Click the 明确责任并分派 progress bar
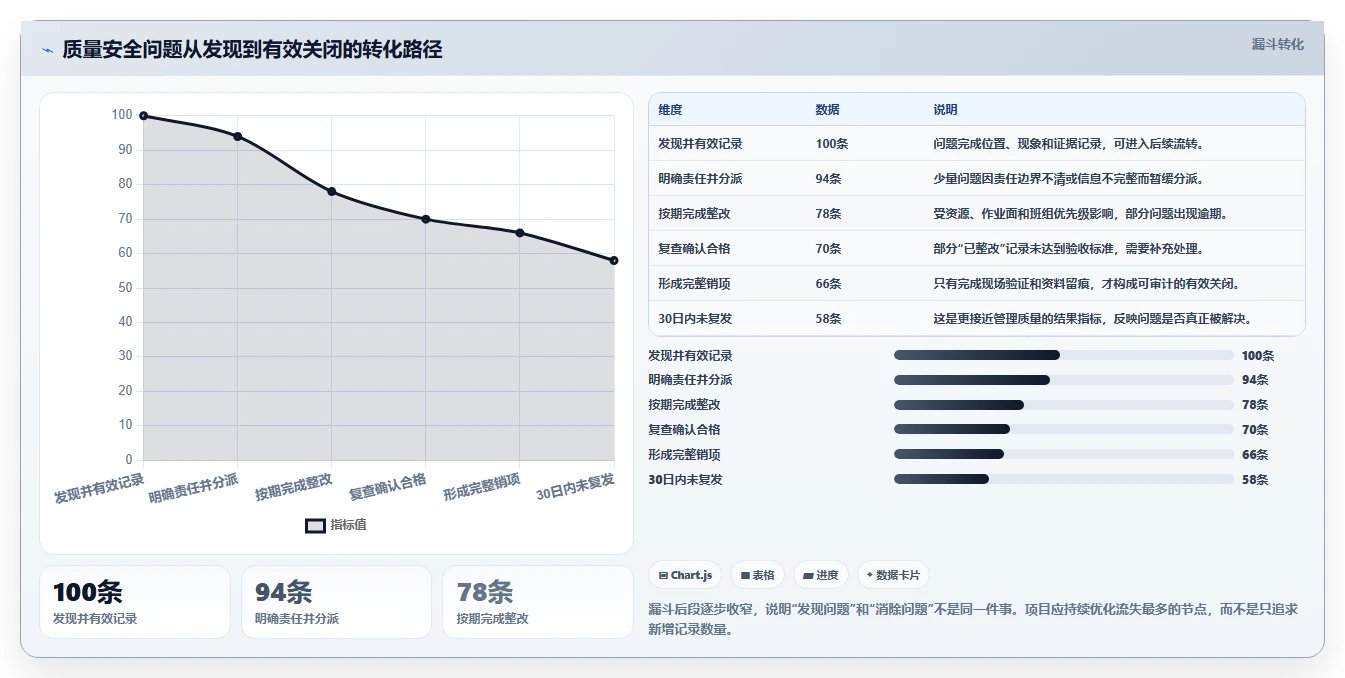This screenshot has height=678, width=1345. coord(1064,380)
